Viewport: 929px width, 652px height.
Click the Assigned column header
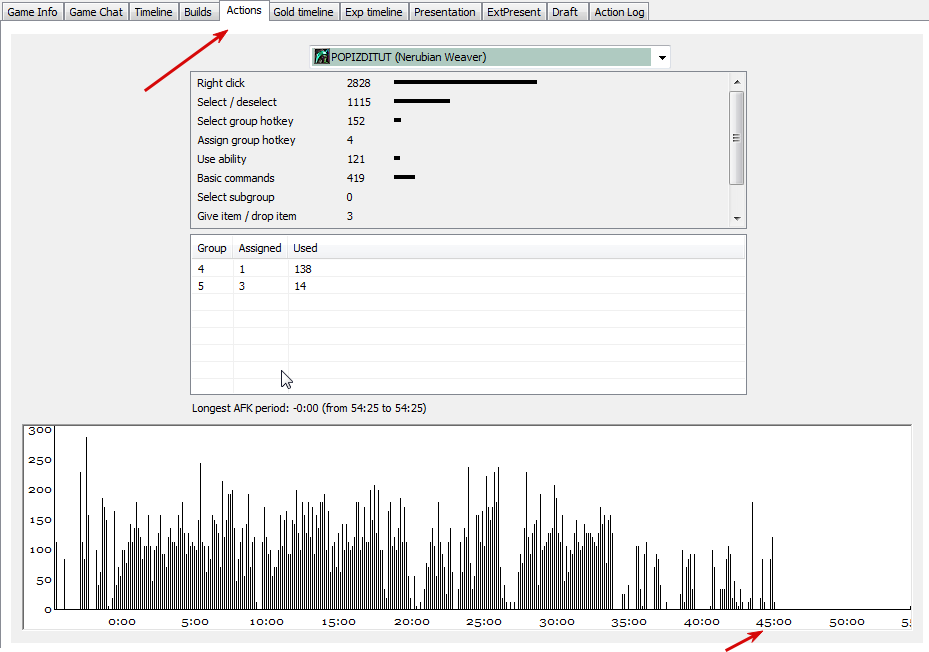[x=260, y=248]
